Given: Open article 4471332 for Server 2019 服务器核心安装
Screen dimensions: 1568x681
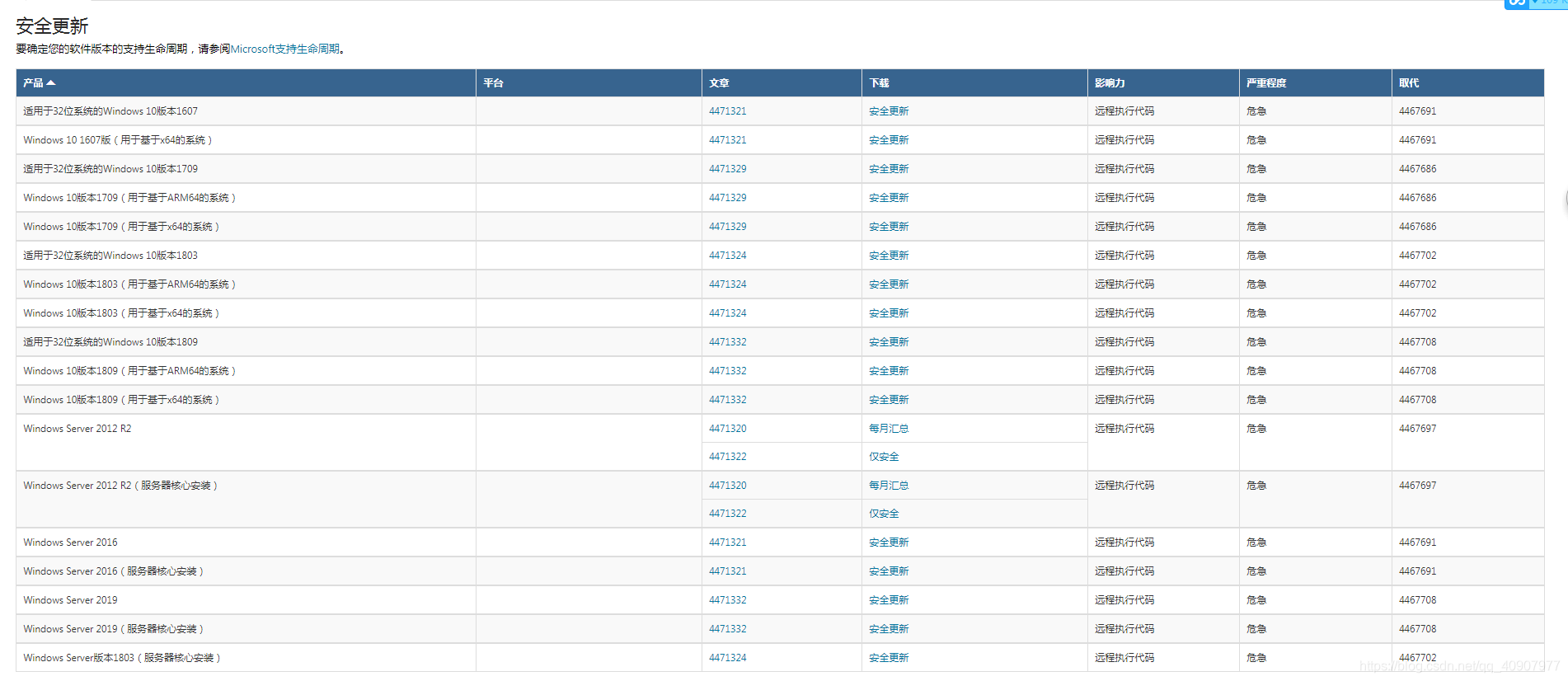Looking at the screenshot, I should 728,629.
